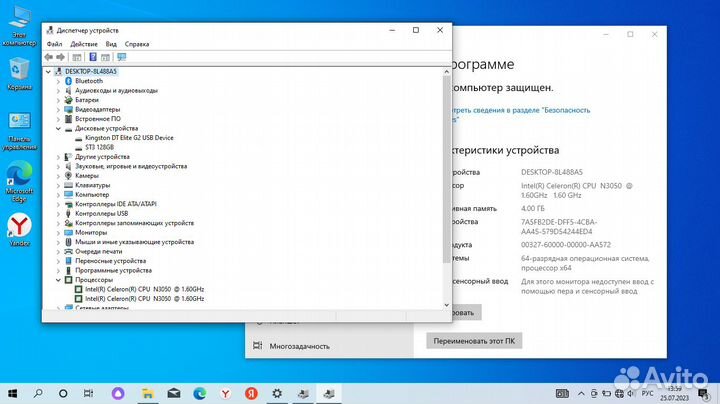Select the Клавиатуры category icon

[68, 185]
